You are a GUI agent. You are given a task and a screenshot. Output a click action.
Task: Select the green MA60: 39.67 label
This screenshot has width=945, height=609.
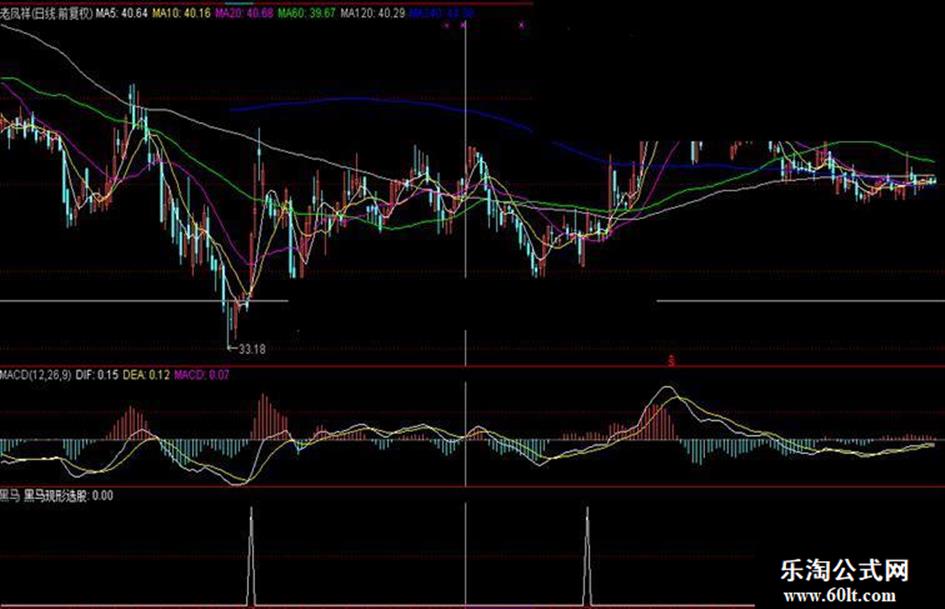tap(306, 13)
